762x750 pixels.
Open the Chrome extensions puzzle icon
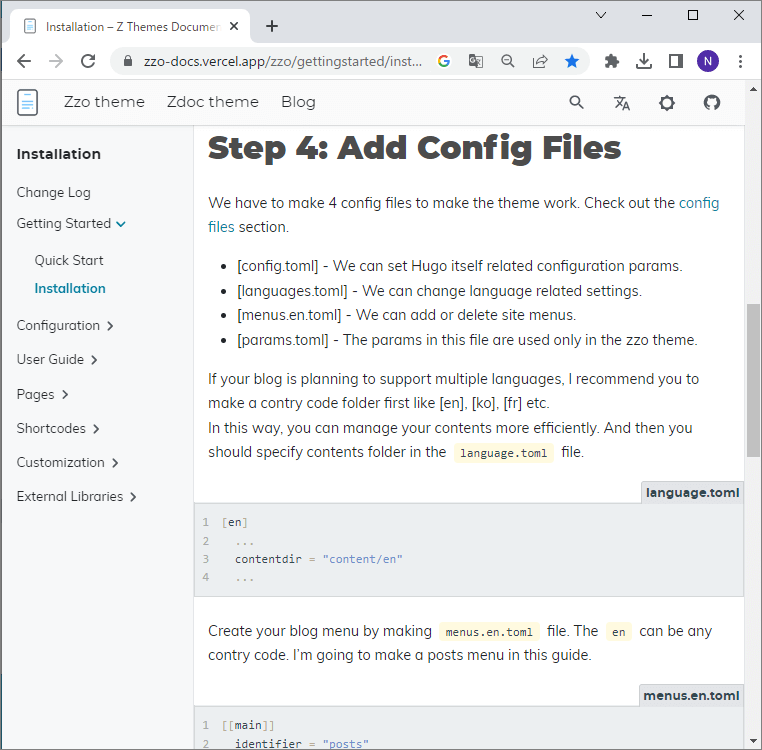pyautogui.click(x=612, y=61)
